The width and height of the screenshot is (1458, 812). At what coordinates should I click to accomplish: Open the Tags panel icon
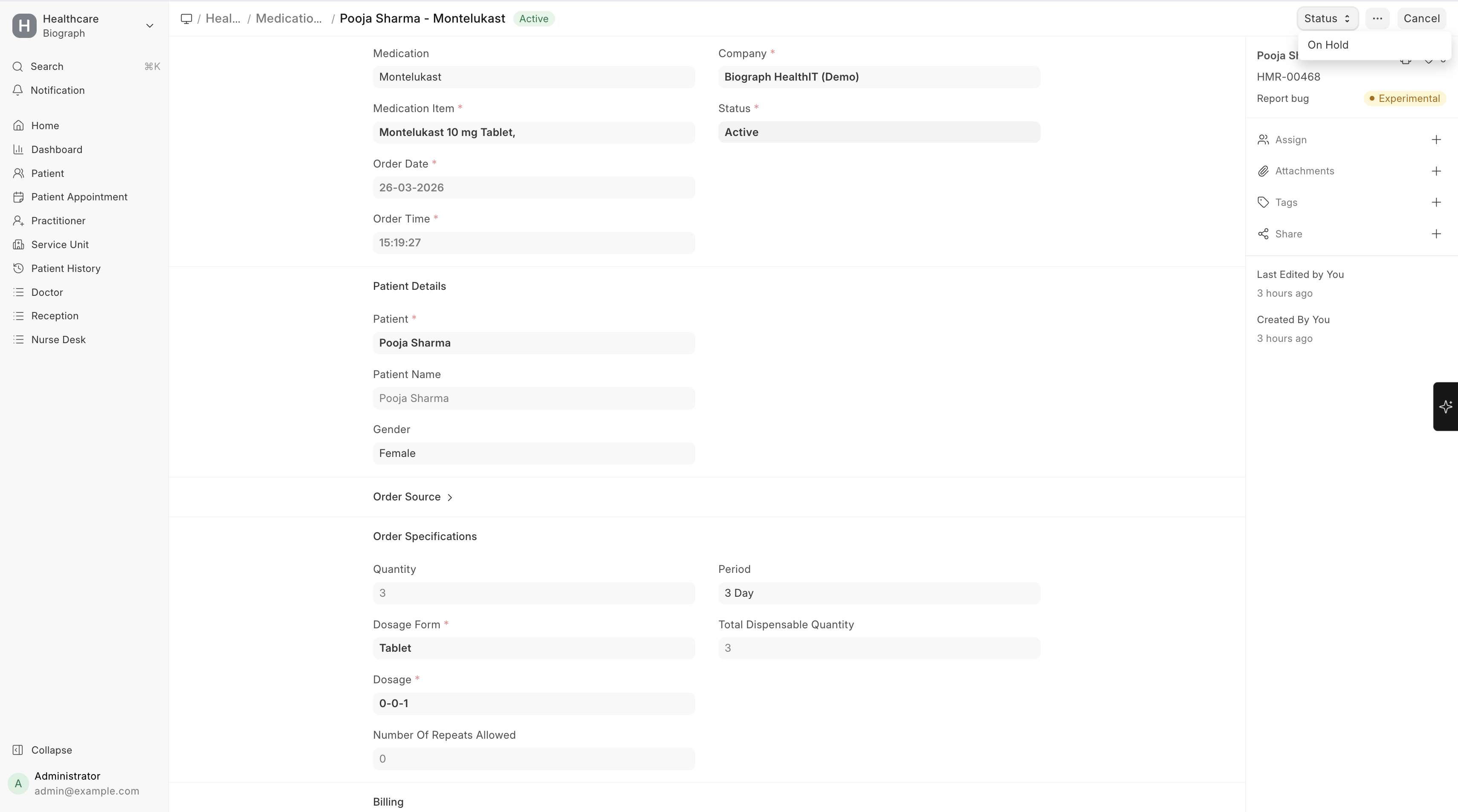(x=1264, y=202)
